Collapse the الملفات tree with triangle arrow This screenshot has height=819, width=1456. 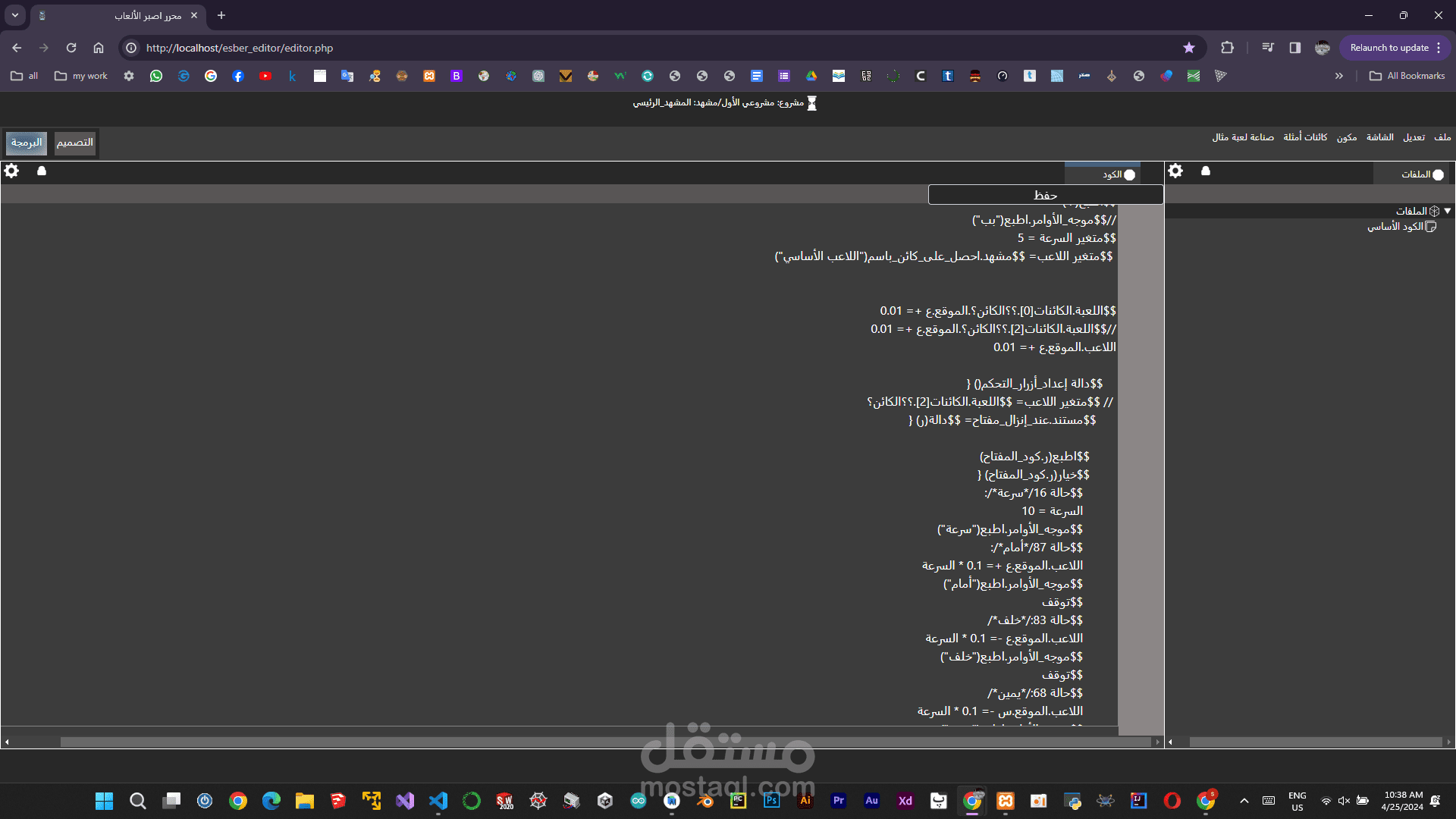click(x=1448, y=212)
